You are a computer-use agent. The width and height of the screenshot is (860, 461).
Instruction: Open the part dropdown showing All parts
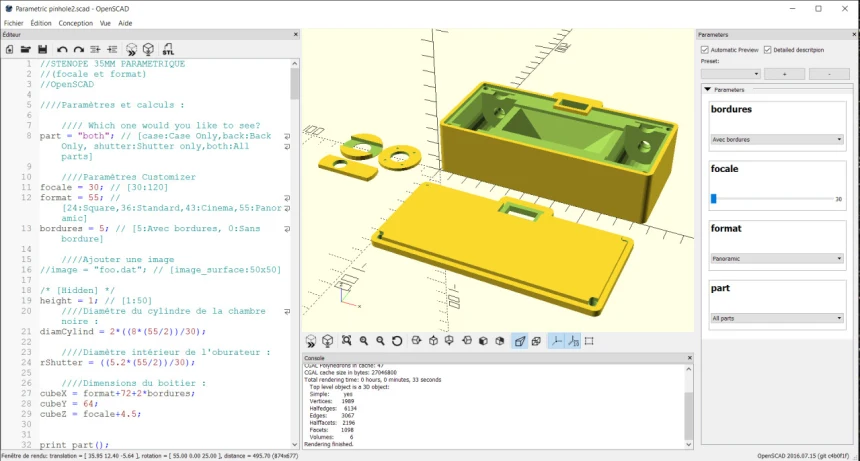(x=777, y=318)
